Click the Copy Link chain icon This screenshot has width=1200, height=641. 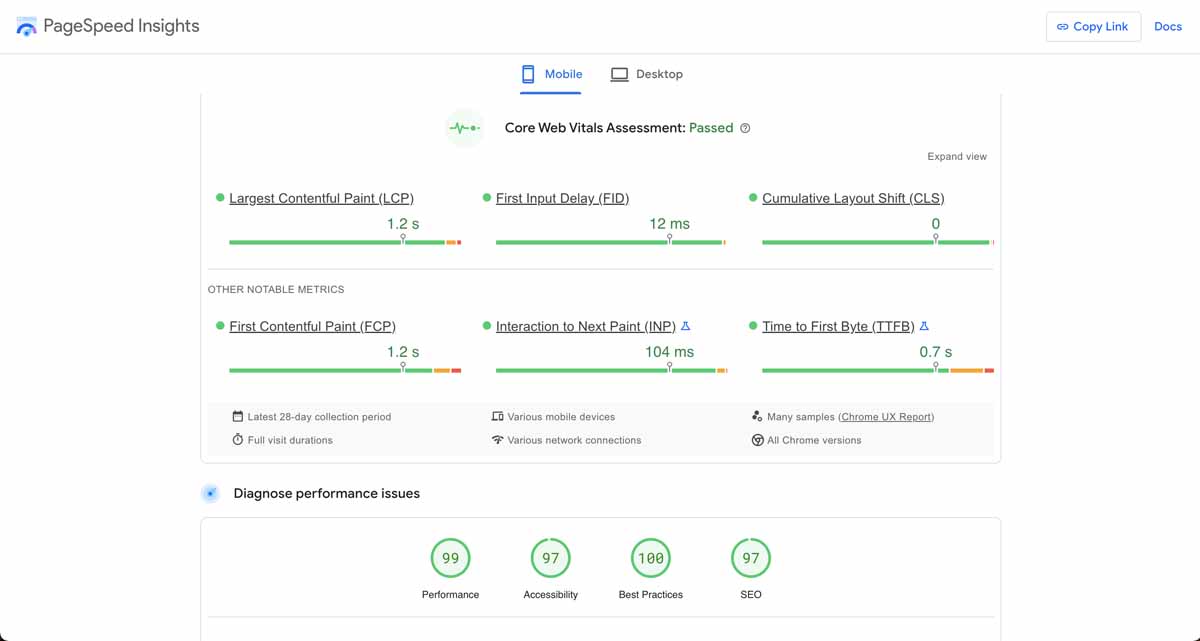(x=1064, y=26)
